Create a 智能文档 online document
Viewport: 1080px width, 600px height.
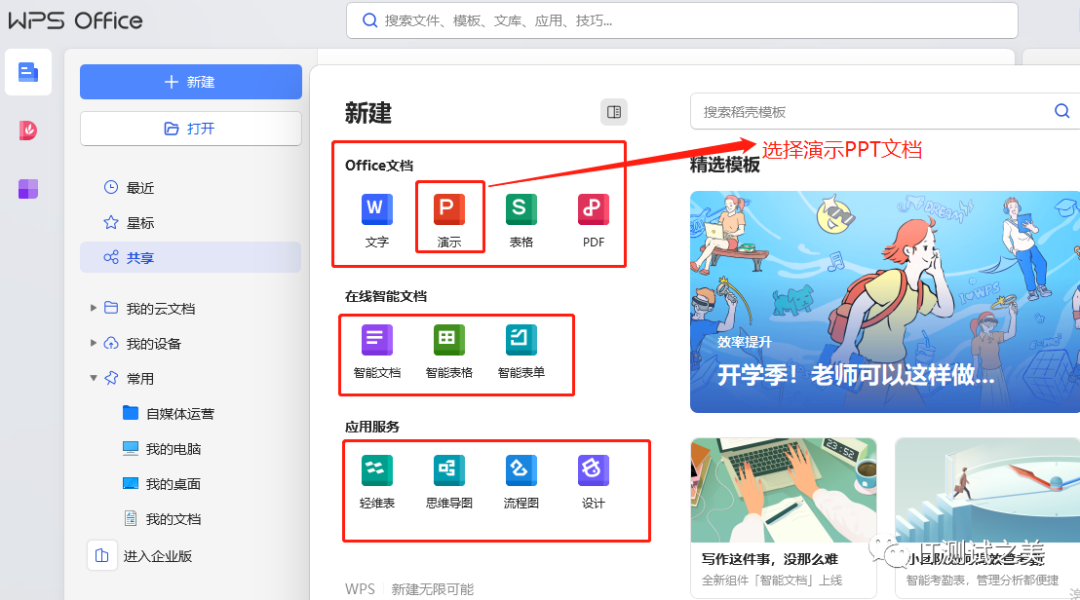tap(377, 341)
